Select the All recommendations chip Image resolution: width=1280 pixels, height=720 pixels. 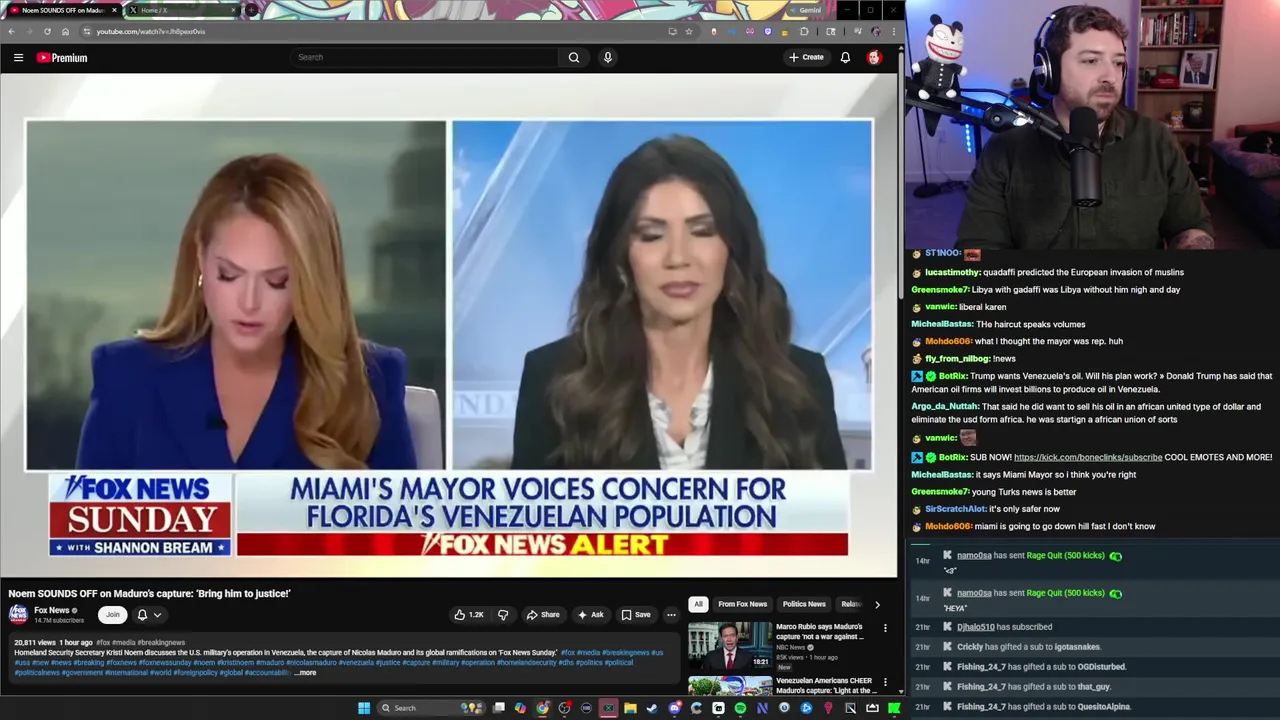point(698,604)
